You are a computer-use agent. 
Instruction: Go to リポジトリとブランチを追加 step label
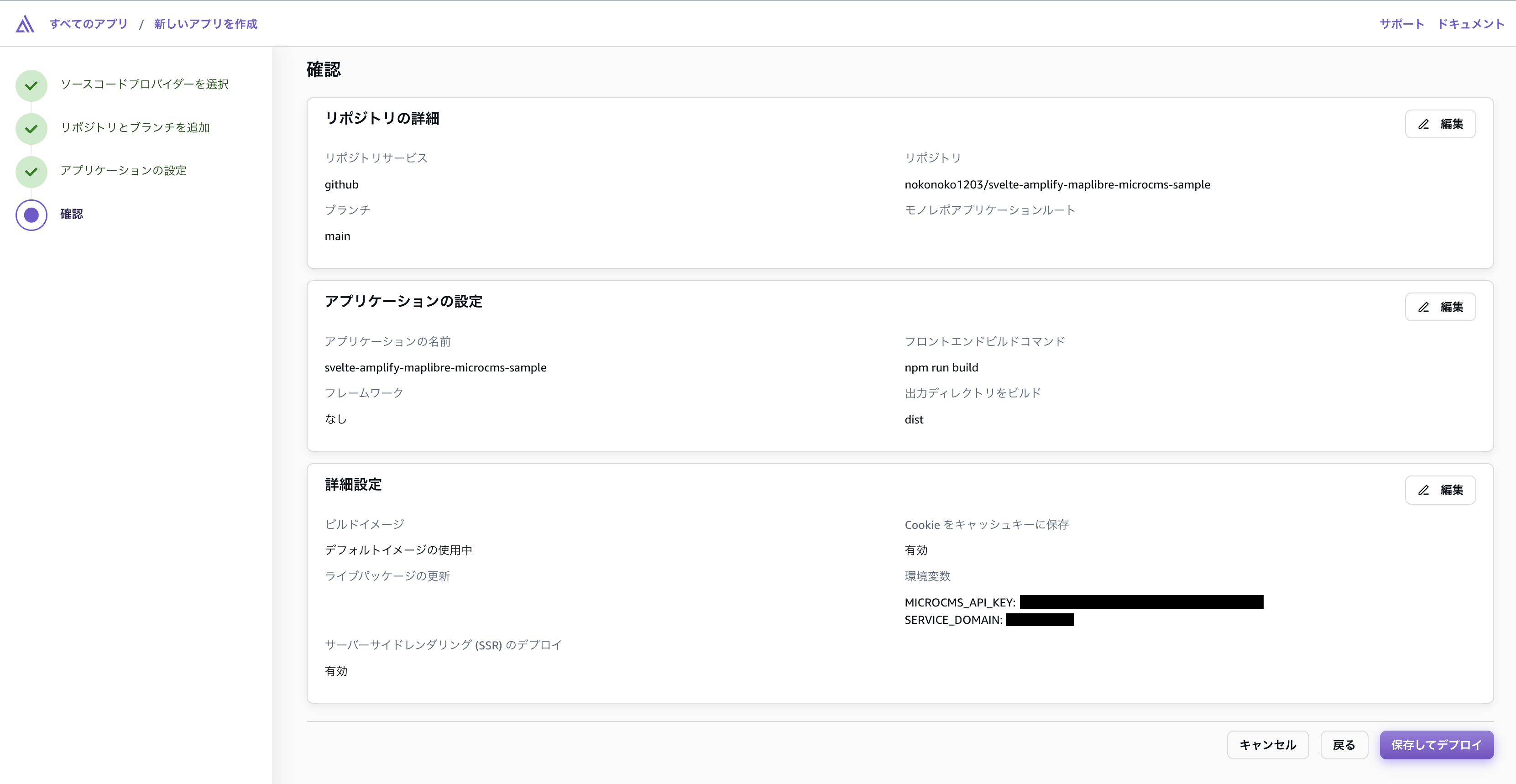tap(135, 127)
